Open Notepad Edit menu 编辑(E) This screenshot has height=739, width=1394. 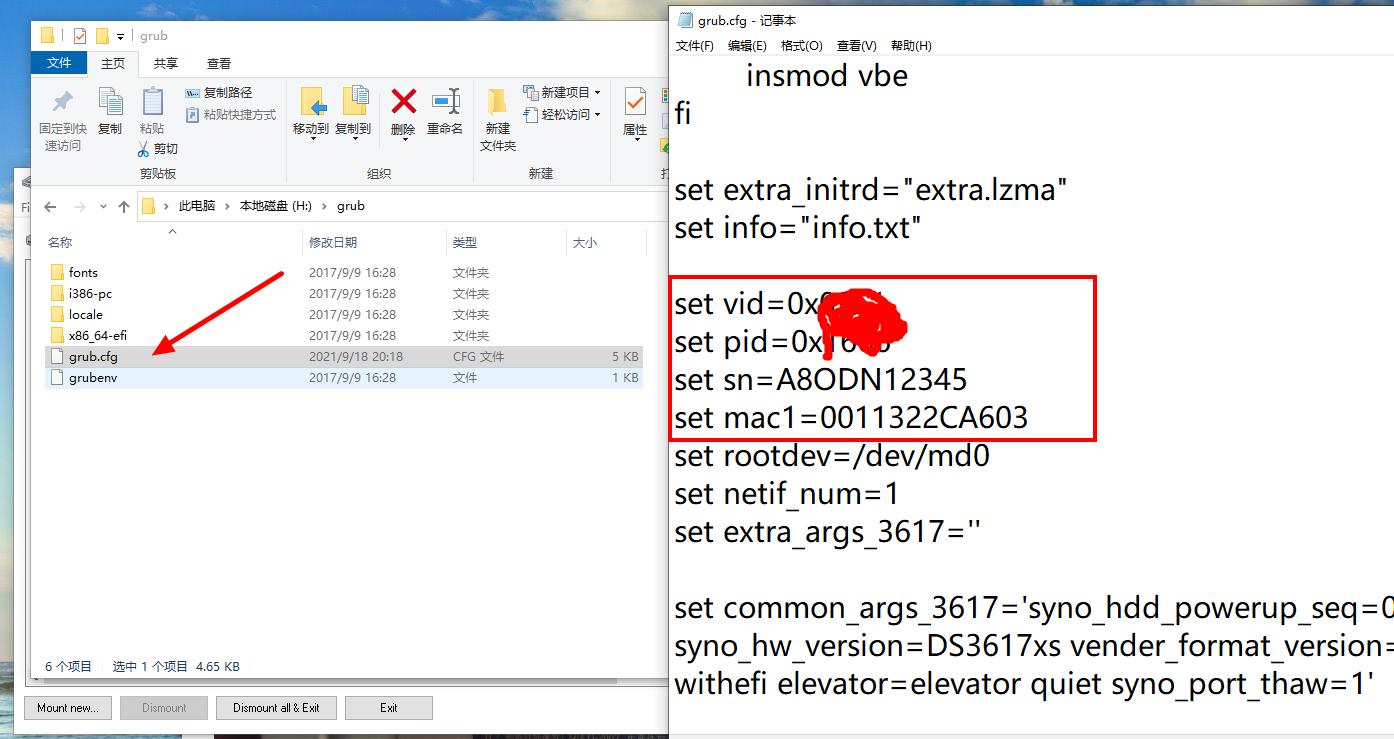[747, 46]
